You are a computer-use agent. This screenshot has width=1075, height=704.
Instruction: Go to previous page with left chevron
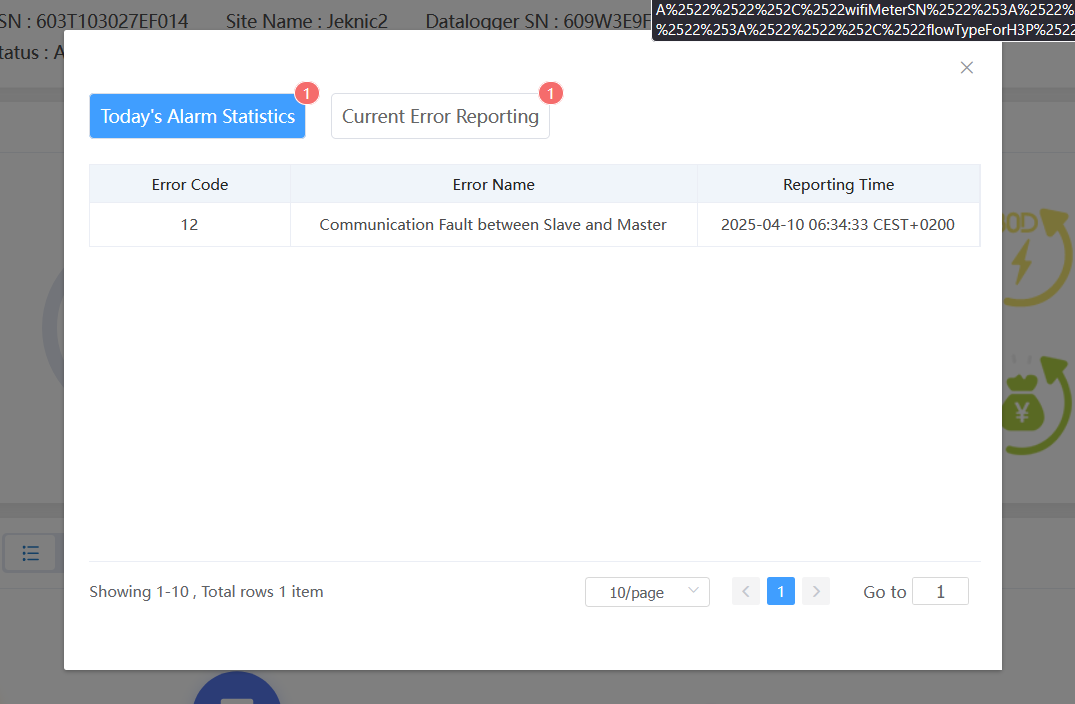(x=745, y=592)
